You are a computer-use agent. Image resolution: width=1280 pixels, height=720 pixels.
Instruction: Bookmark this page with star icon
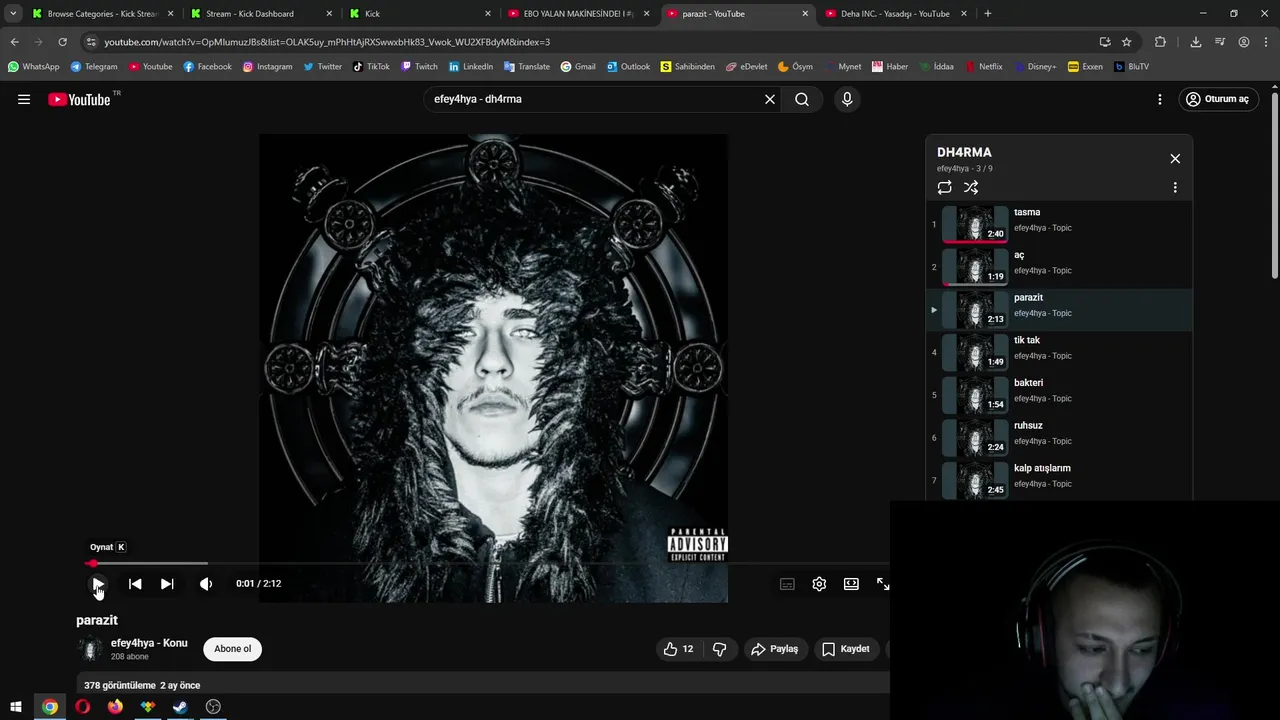pyautogui.click(x=1127, y=42)
